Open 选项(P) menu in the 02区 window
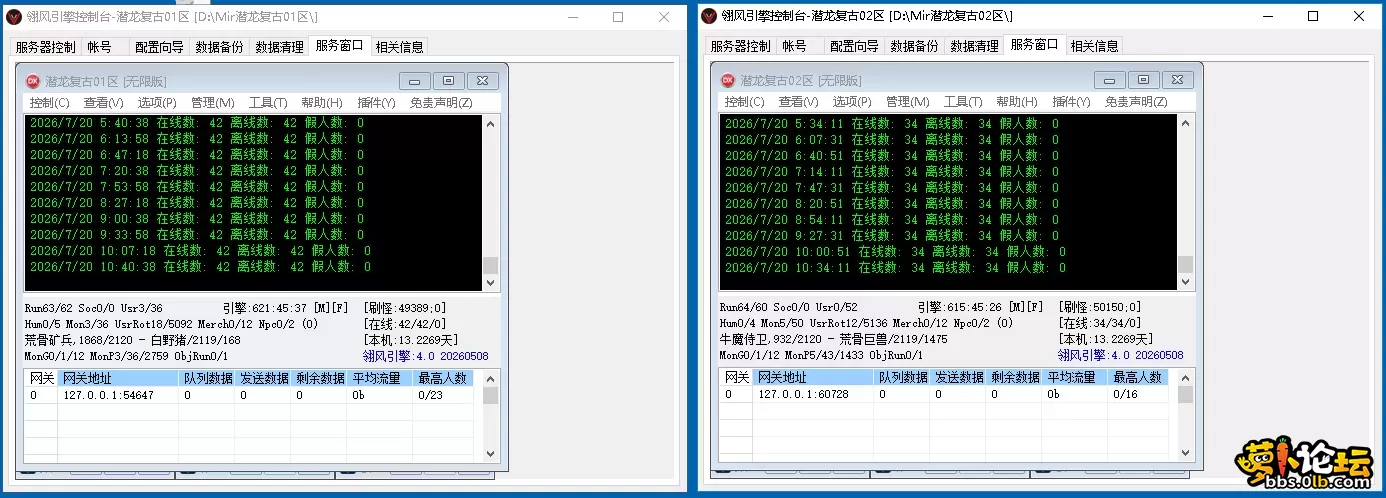This screenshot has width=1386, height=498. [x=852, y=102]
